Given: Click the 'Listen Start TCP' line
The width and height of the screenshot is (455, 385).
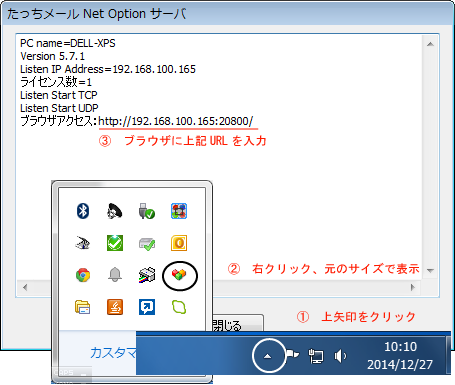Looking at the screenshot, I should tap(59, 95).
